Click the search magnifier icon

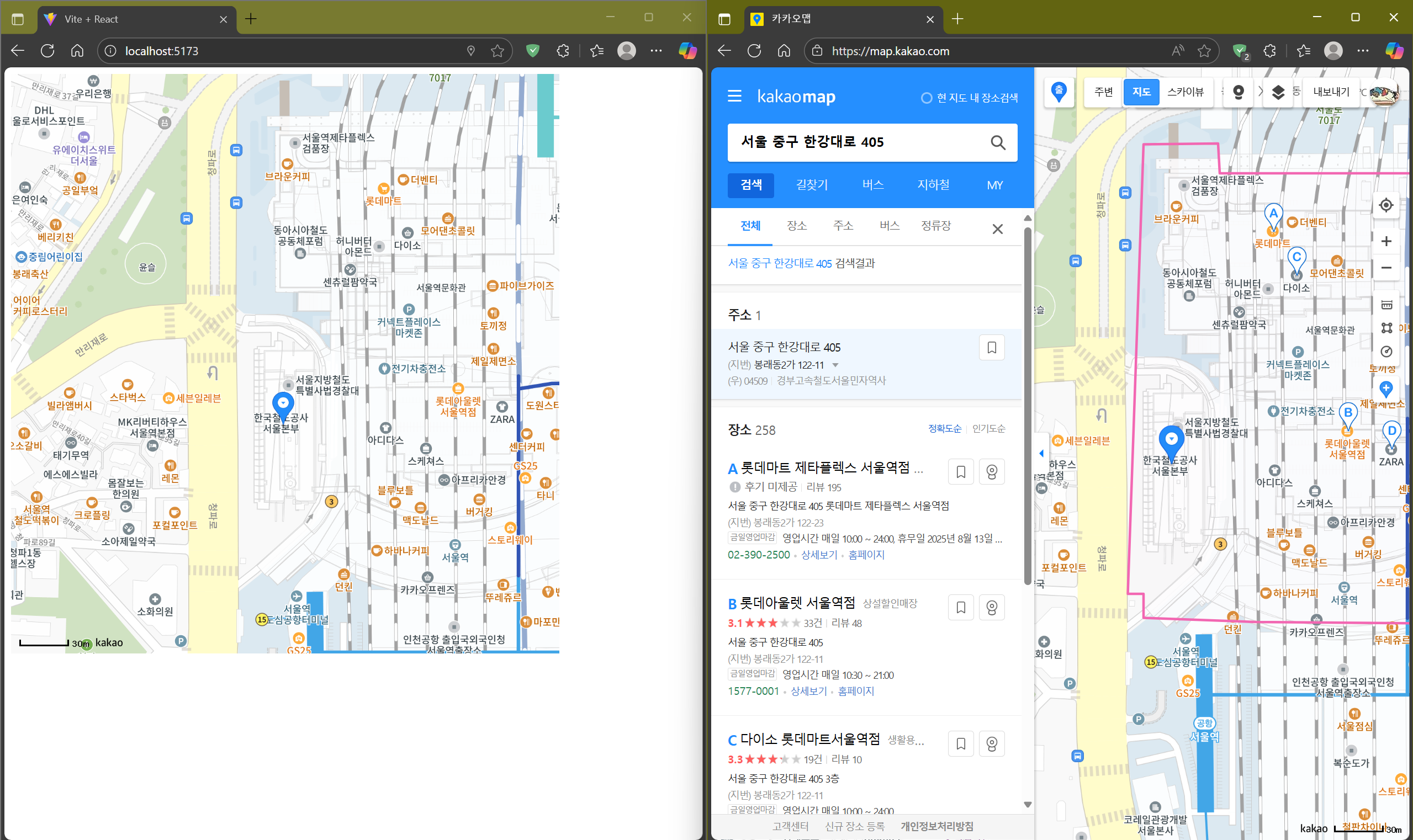(x=997, y=142)
